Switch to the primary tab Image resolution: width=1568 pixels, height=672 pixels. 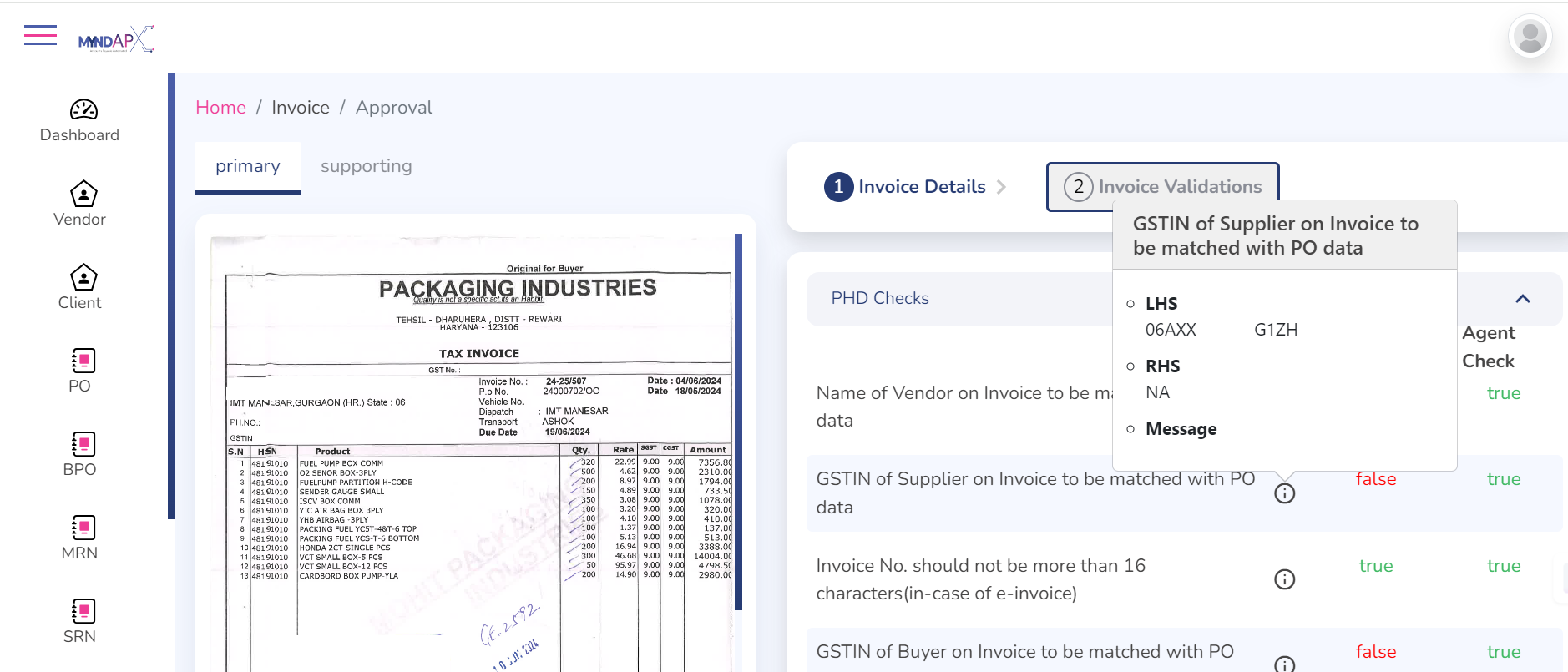click(x=248, y=167)
